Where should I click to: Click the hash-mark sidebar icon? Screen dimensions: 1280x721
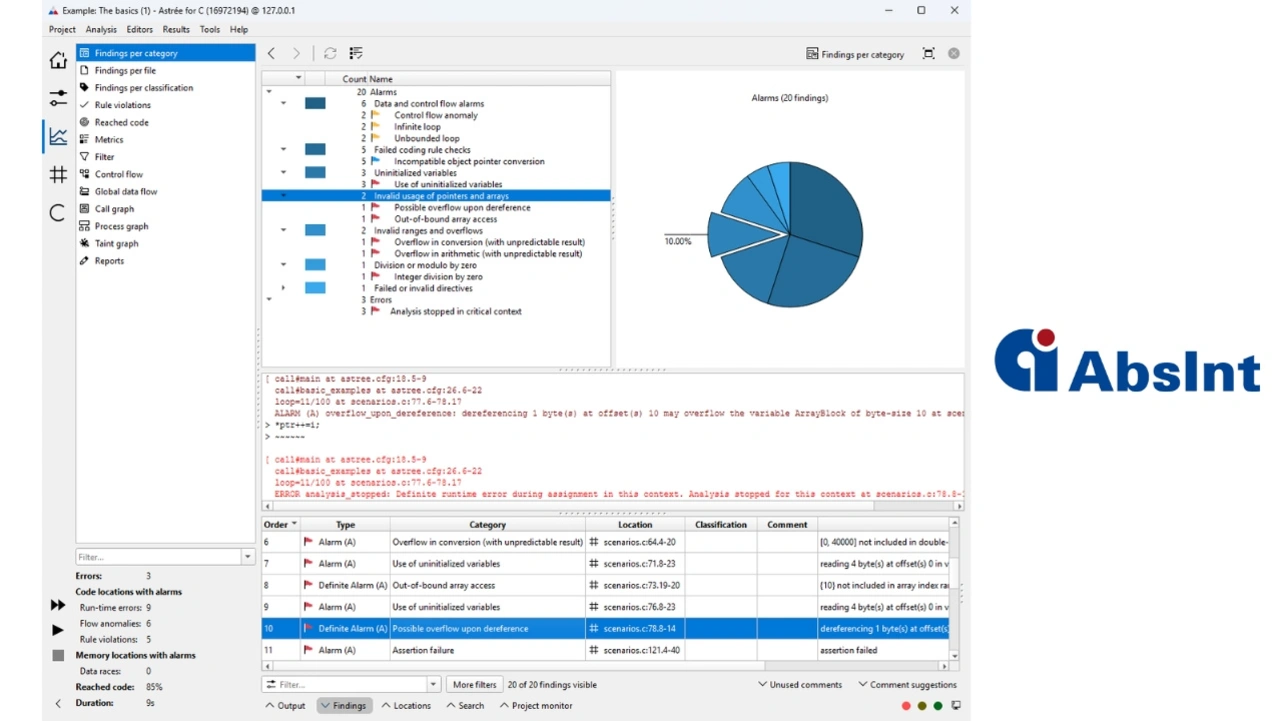pyautogui.click(x=58, y=175)
